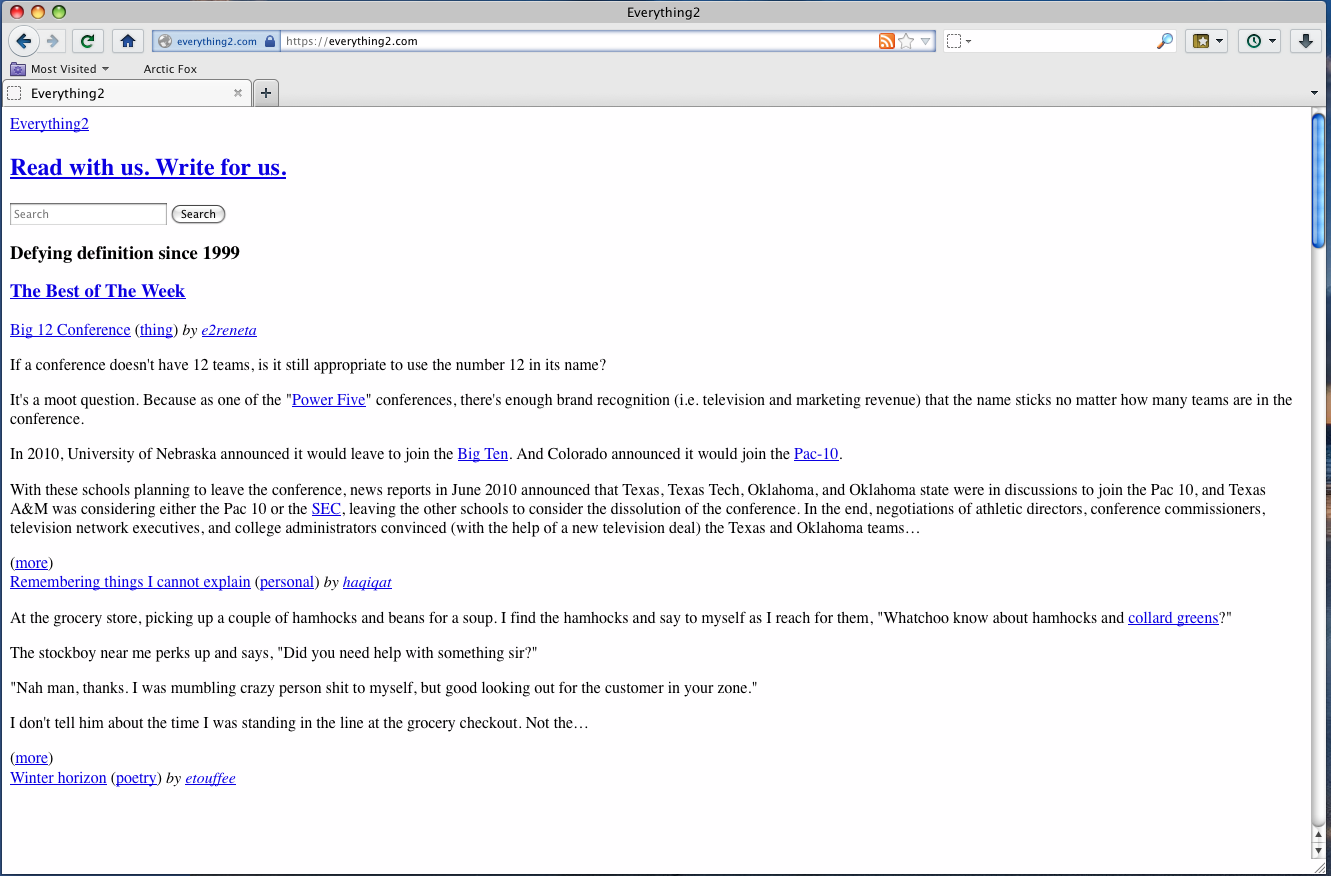Screen dimensions: 1331x876
Task: Open the search engine selector dropdown
Action: tap(959, 41)
